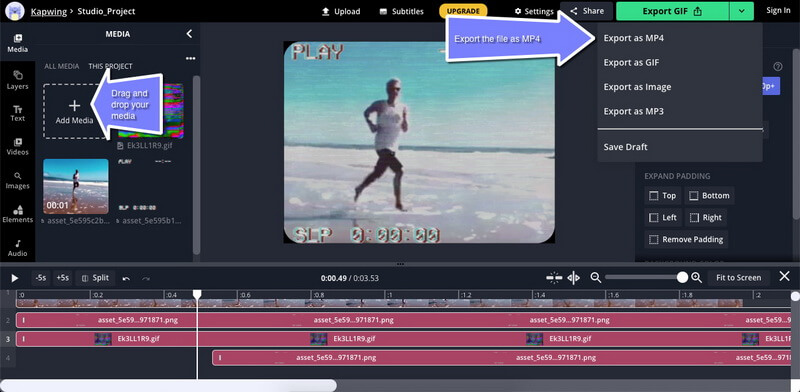The image size is (800, 392).
Task: Open the Elements sidebar panel
Action: 17,214
